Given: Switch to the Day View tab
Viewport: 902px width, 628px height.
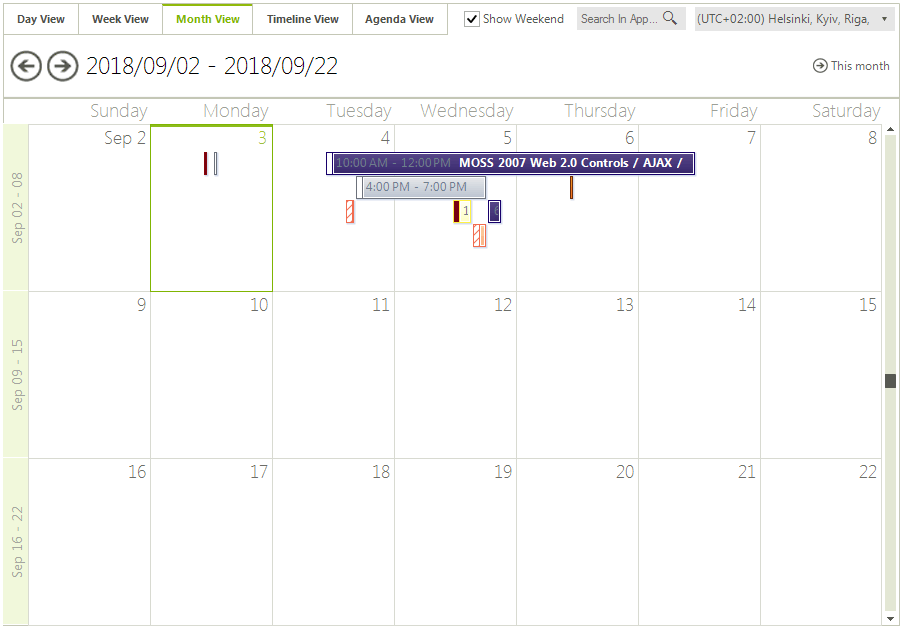Looking at the screenshot, I should [x=40, y=18].
